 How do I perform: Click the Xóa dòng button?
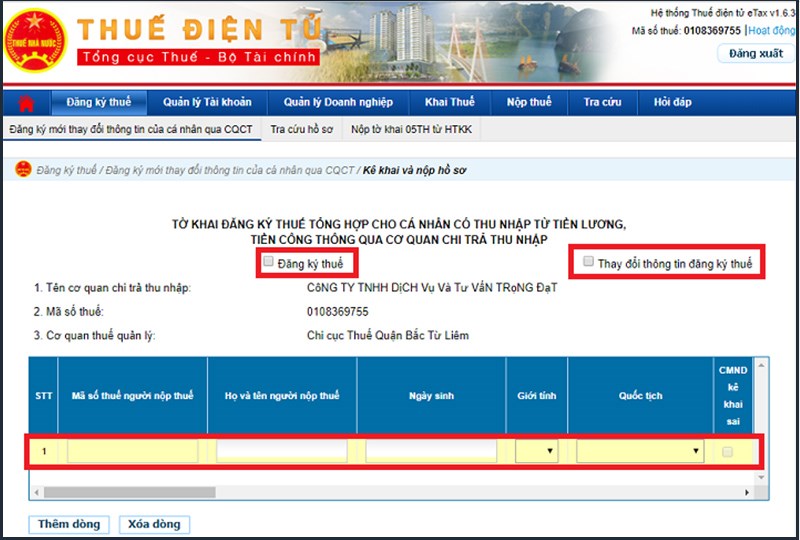(x=154, y=524)
